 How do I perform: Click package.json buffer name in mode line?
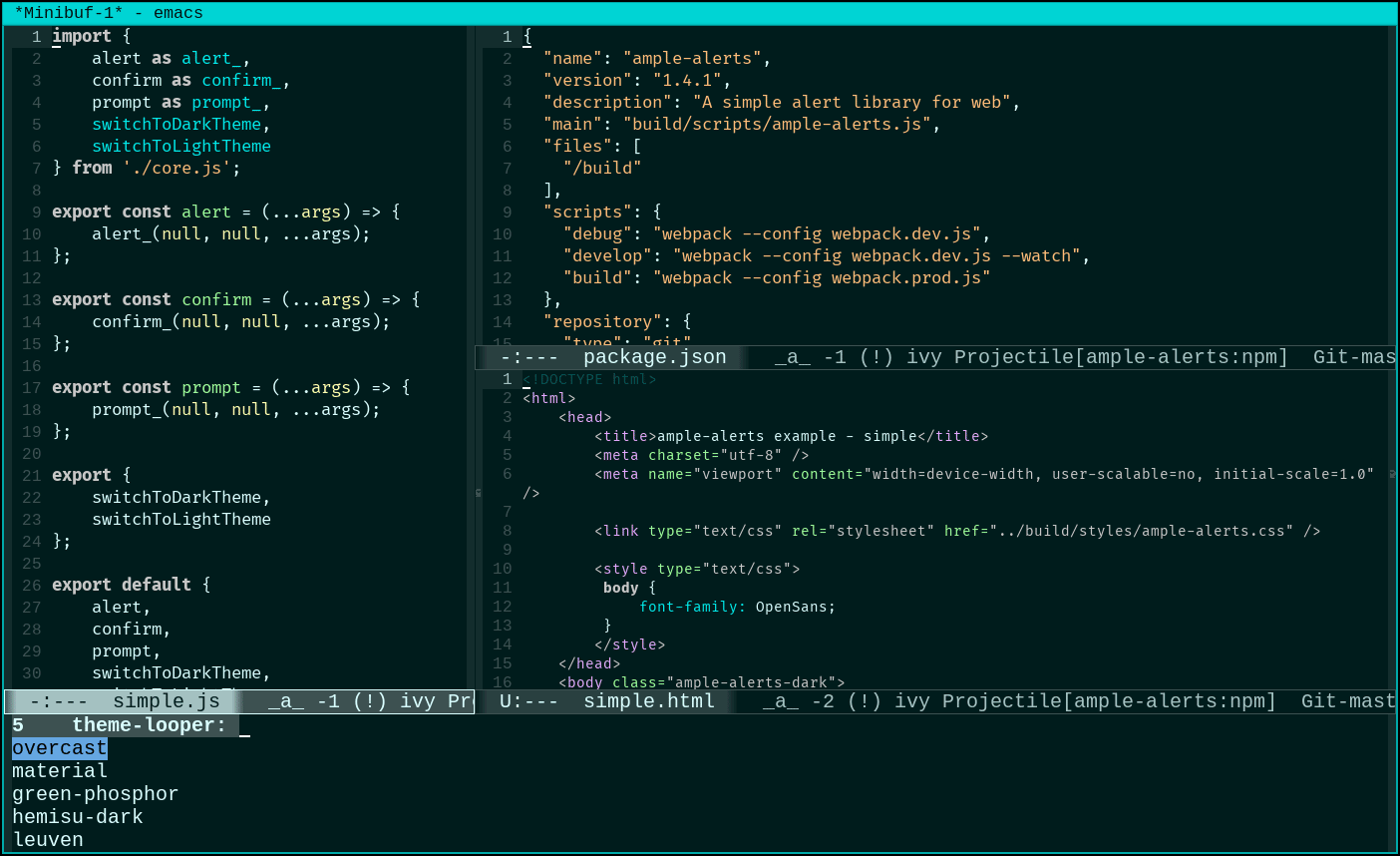(x=655, y=357)
